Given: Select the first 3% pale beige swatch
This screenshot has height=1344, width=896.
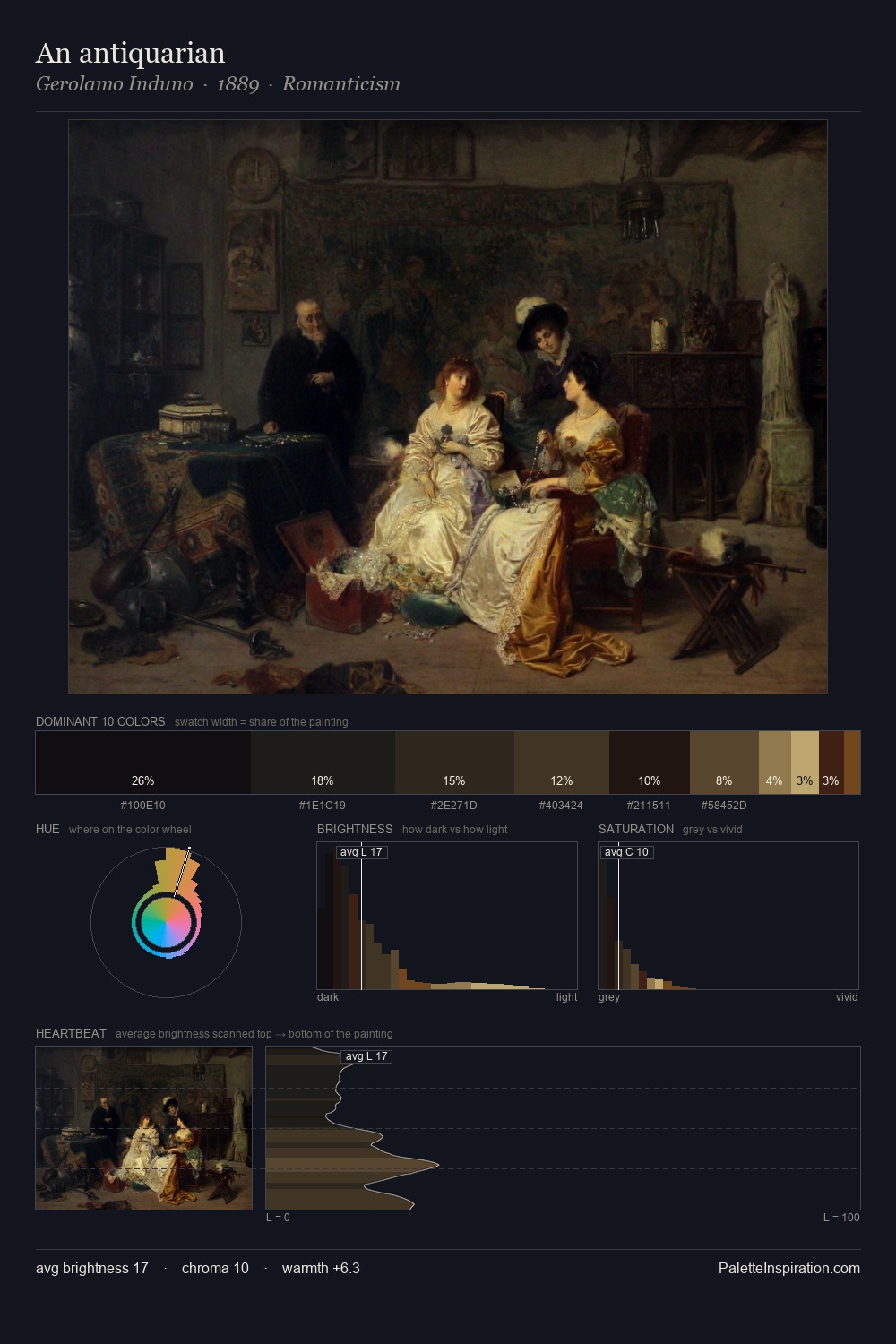Looking at the screenshot, I should (x=805, y=762).
